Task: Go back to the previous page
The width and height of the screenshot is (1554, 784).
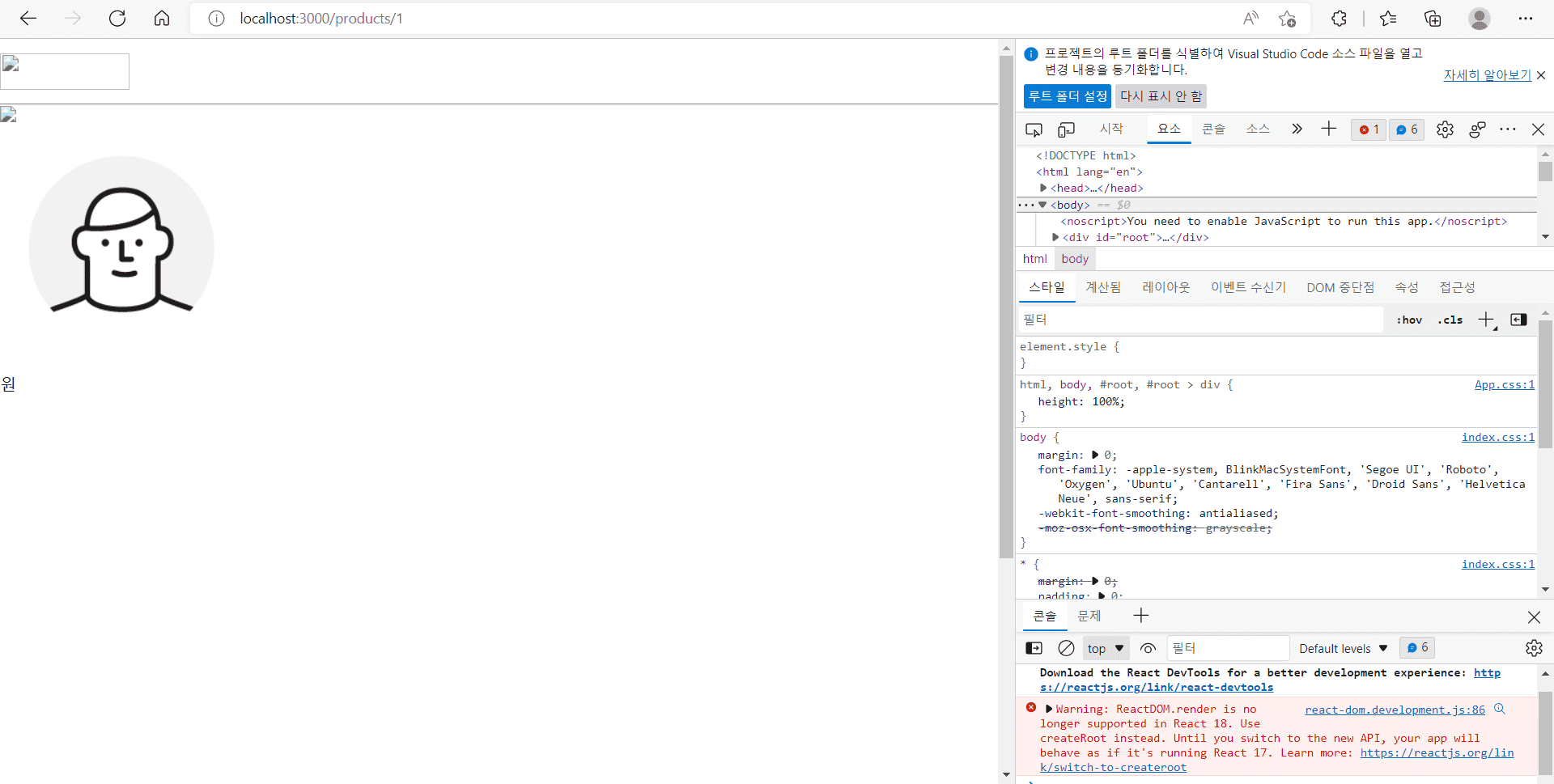Action: pos(28,19)
